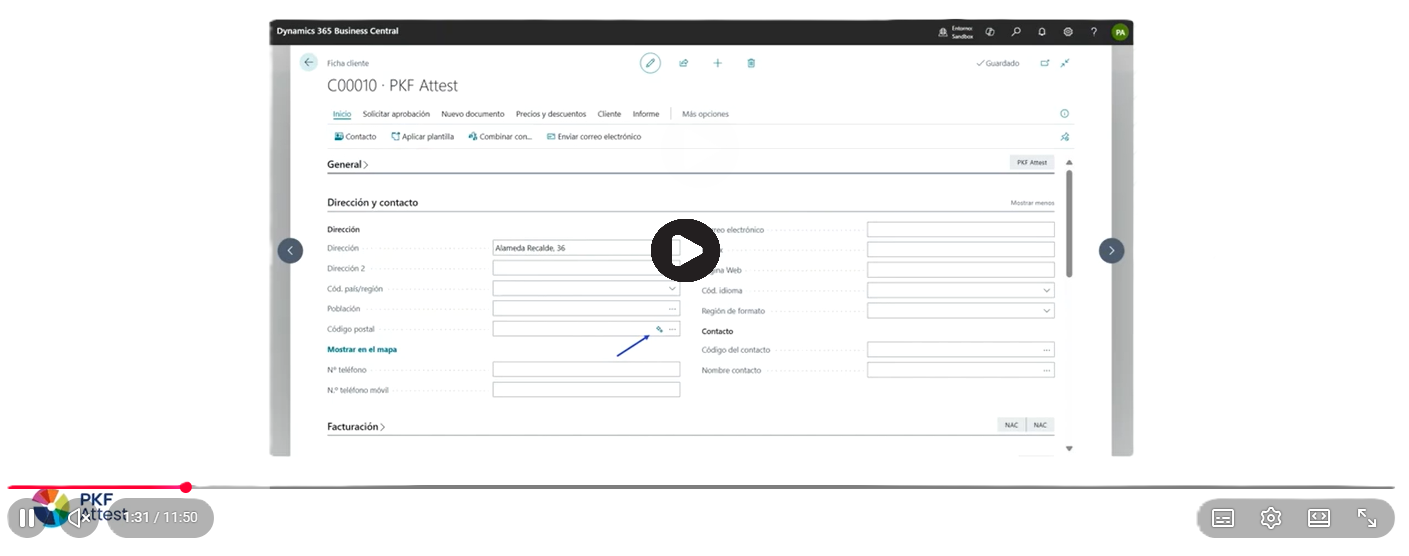Delete customer using the trash icon
Viewport: 1409px width, 556px height.
click(x=751, y=63)
